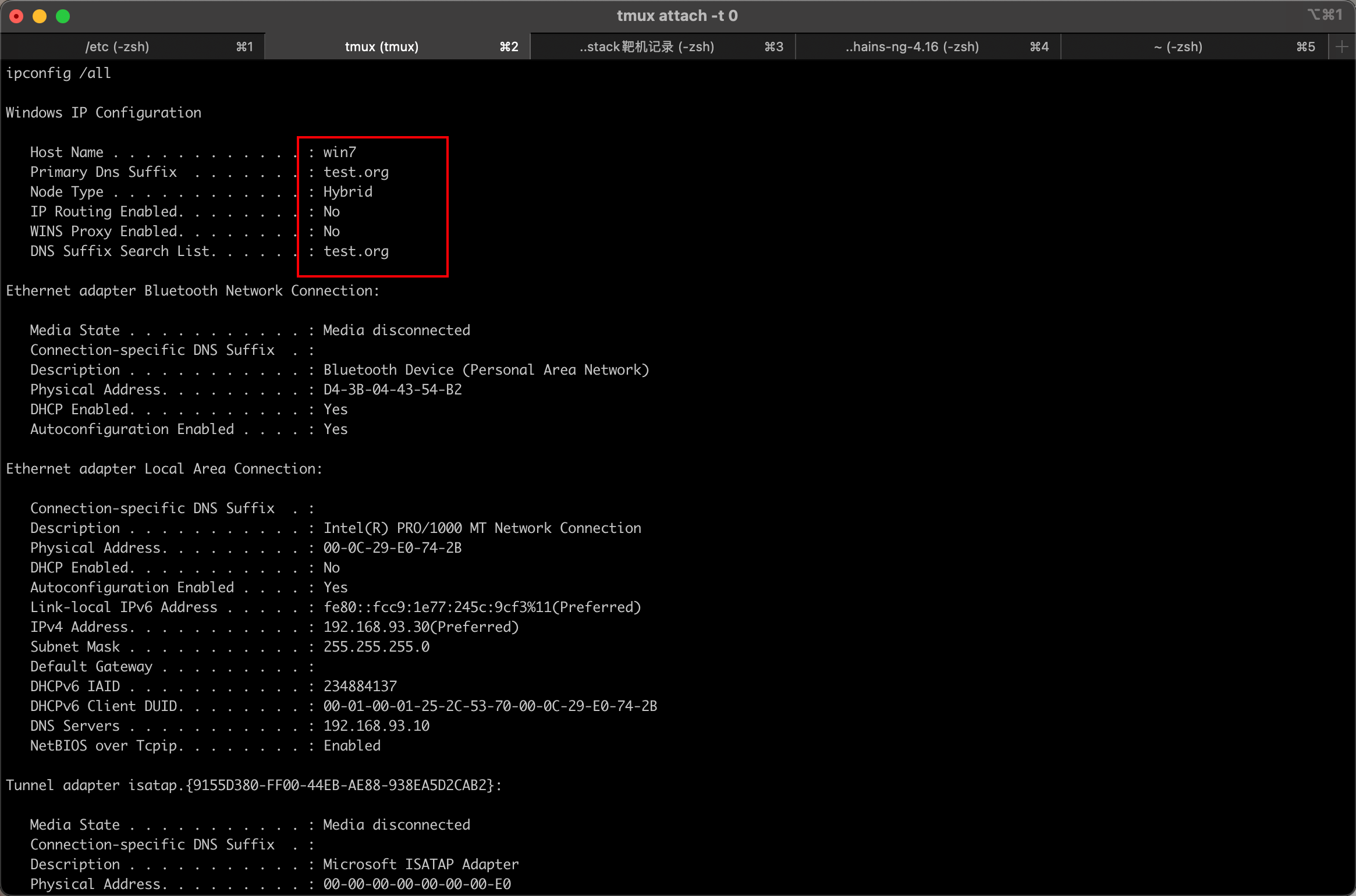The height and width of the screenshot is (896, 1356).
Task: Click IPv4 address 192.168.93.30(Preferred)
Action: [x=421, y=627]
